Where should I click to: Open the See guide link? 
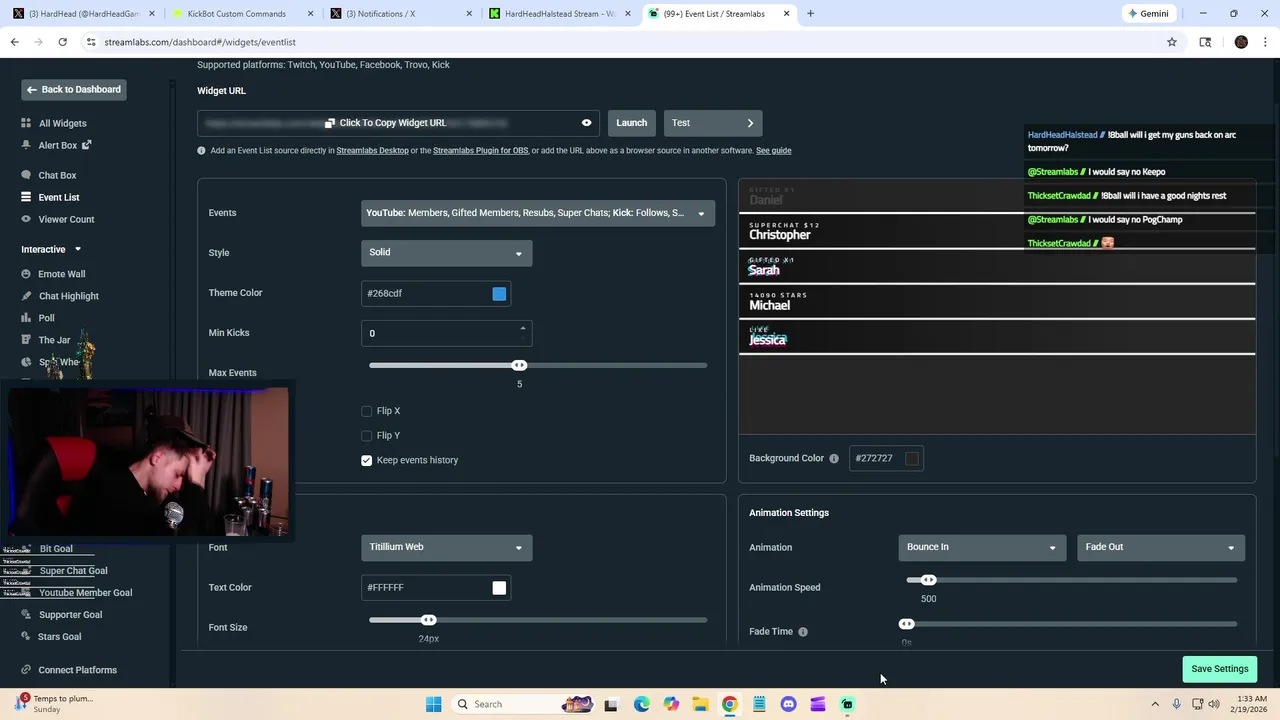[773, 151]
